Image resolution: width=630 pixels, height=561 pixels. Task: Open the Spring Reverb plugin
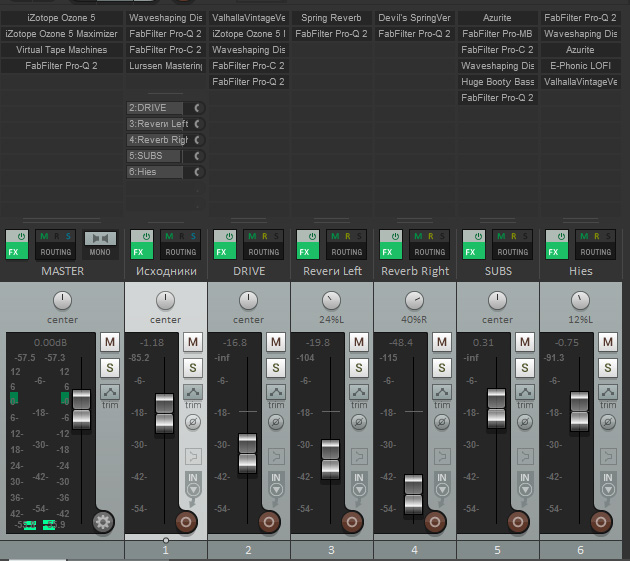331,18
